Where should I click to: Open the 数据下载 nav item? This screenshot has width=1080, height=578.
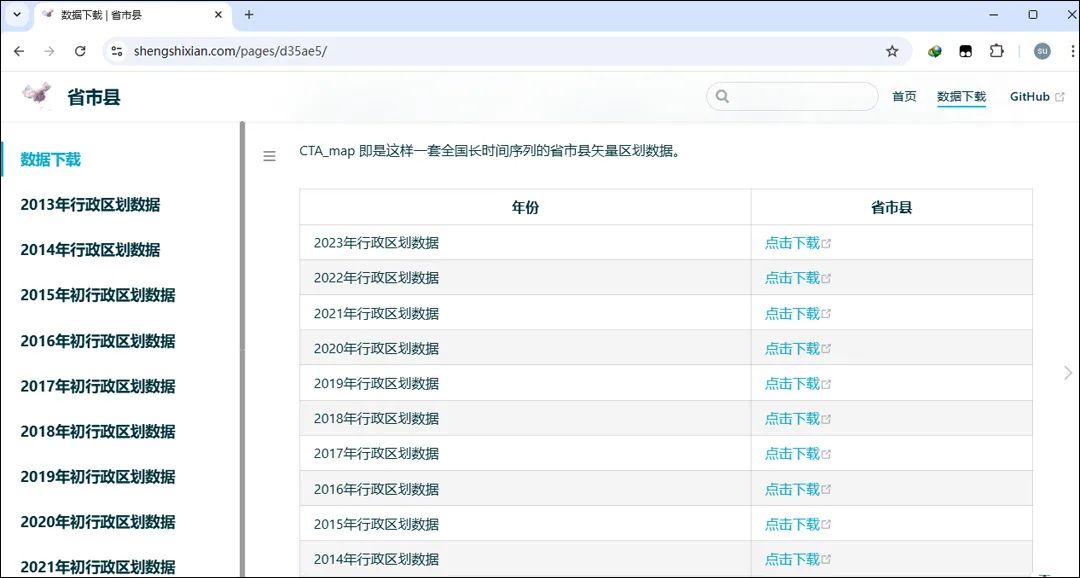click(961, 96)
